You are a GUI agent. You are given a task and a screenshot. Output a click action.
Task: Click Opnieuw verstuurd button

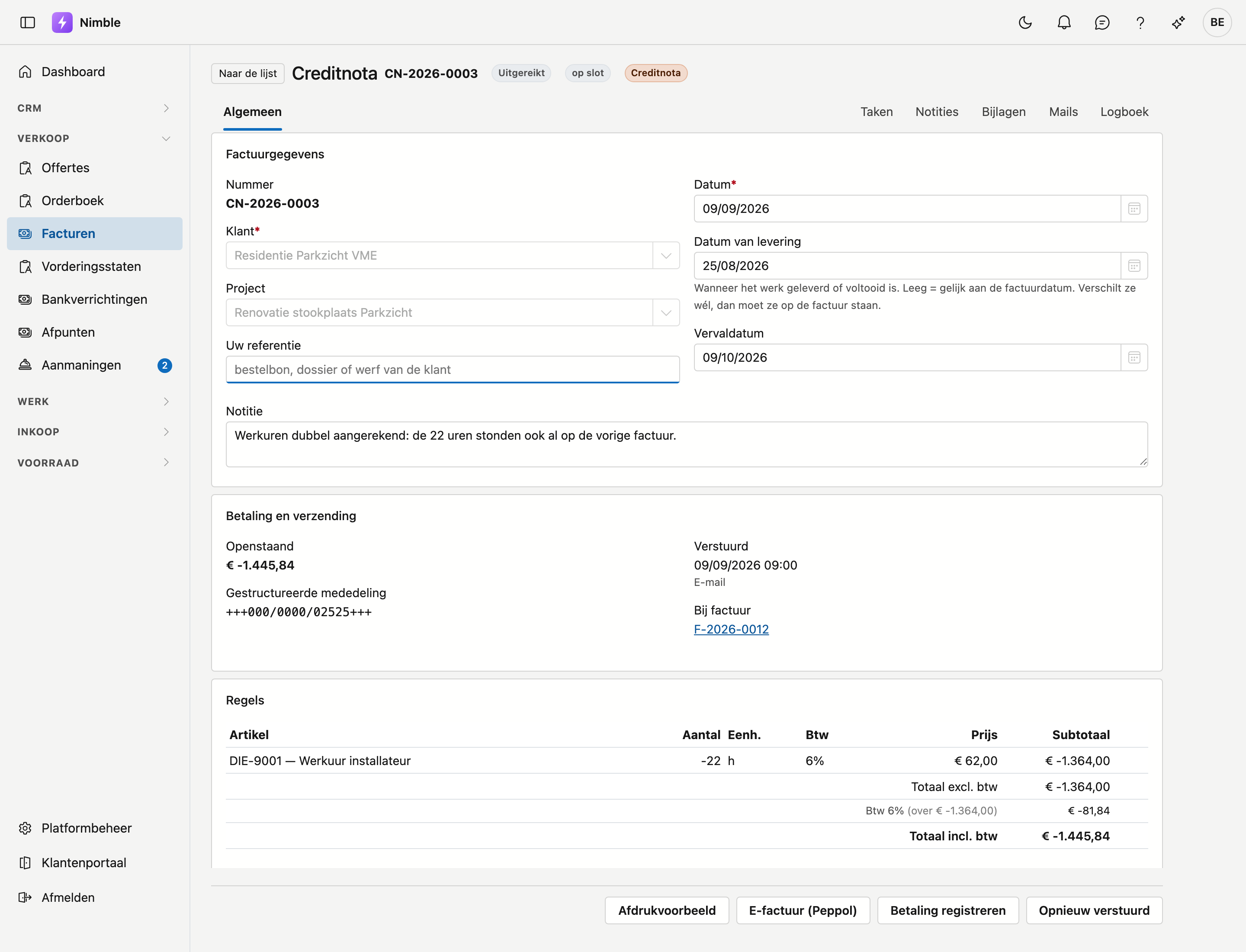click(1094, 910)
